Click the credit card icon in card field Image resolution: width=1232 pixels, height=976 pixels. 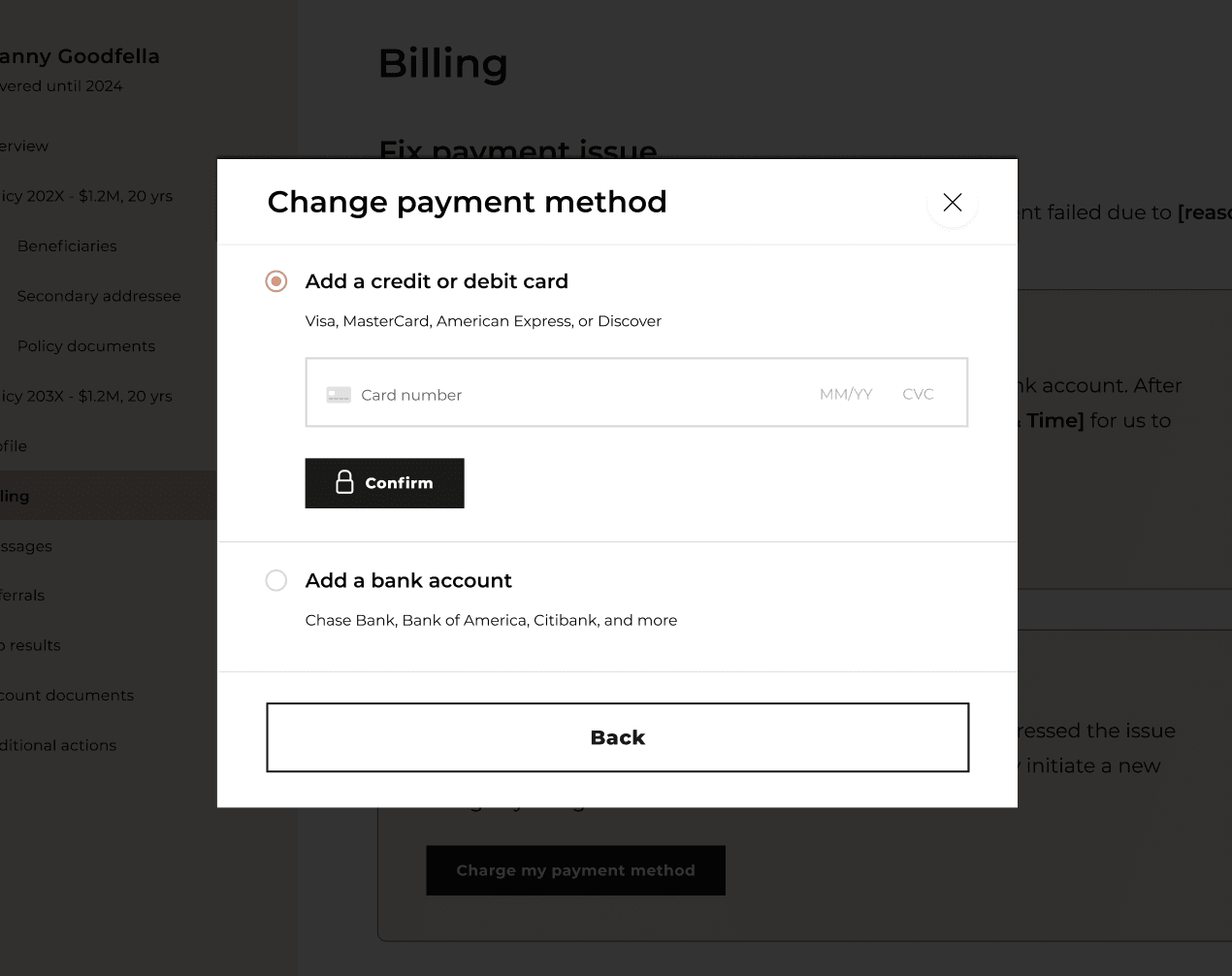coord(339,394)
